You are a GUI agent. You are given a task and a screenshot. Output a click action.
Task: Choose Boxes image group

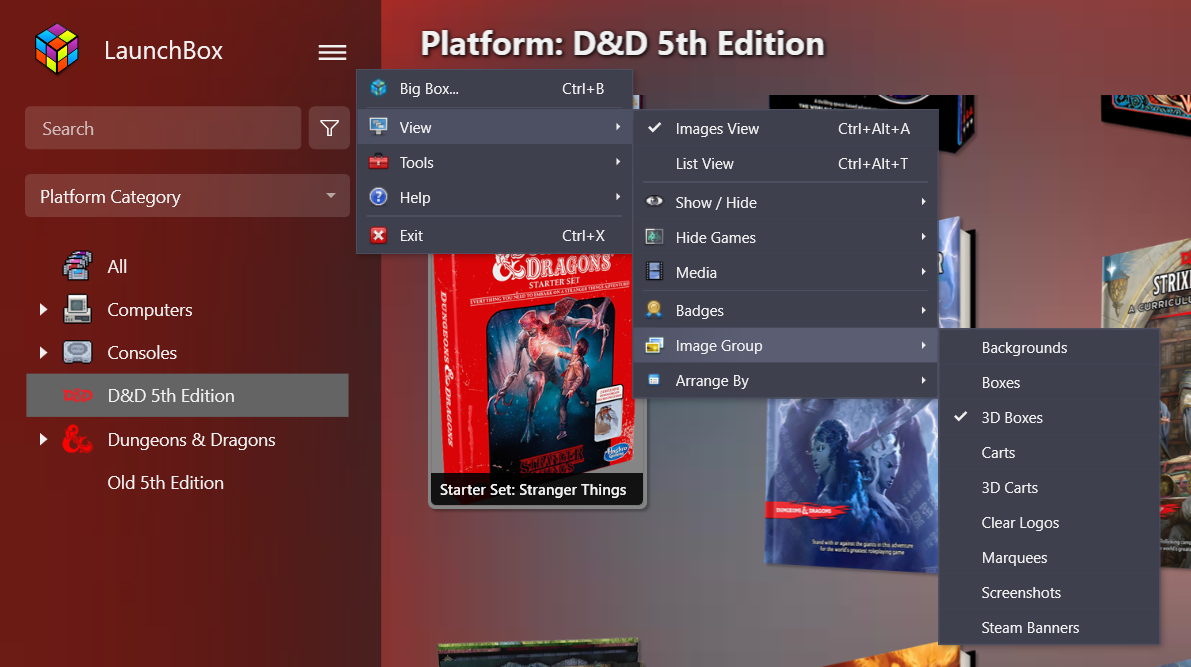point(1049,382)
